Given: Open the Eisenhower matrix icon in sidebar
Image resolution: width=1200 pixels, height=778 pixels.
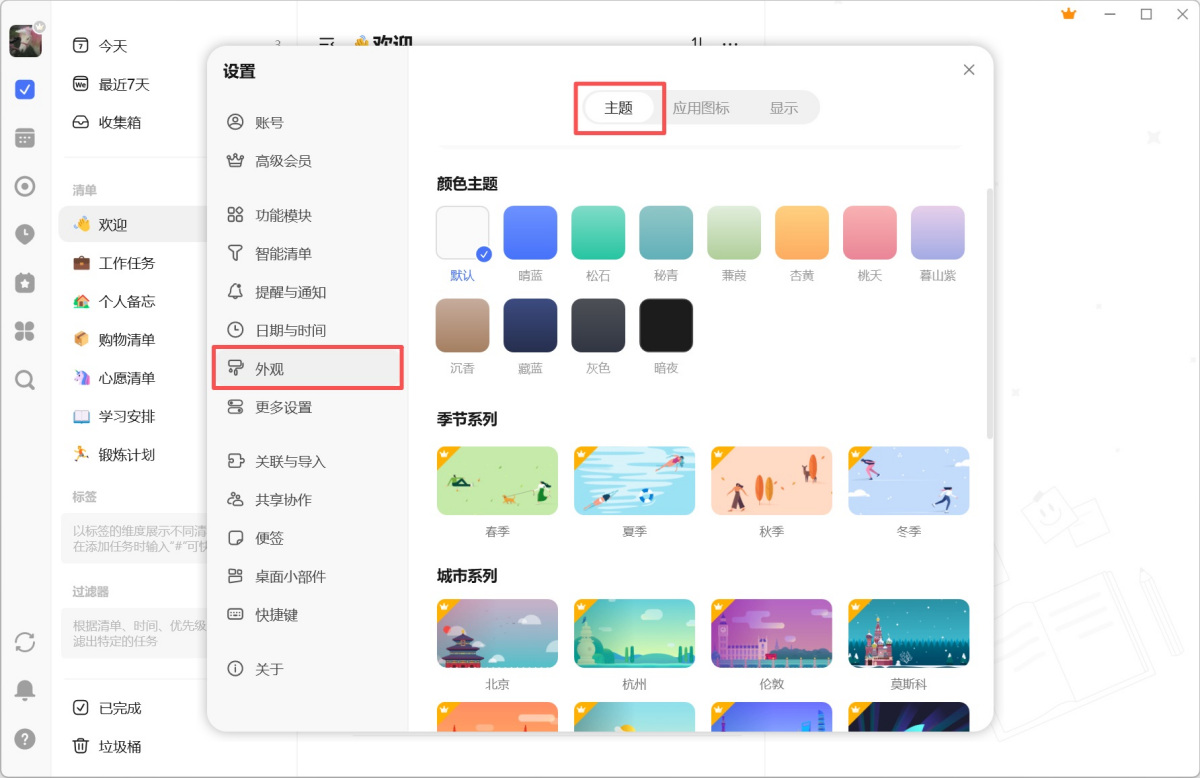Looking at the screenshot, I should pos(25,331).
